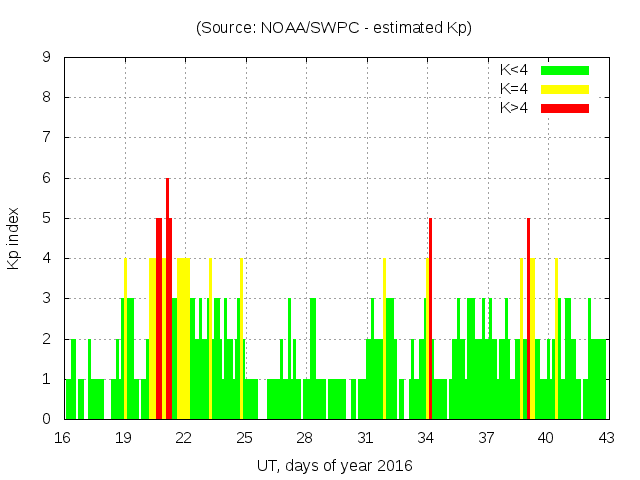640x480 pixels.
Task: Click the green K<4 legend swatch
Action: pos(565,70)
